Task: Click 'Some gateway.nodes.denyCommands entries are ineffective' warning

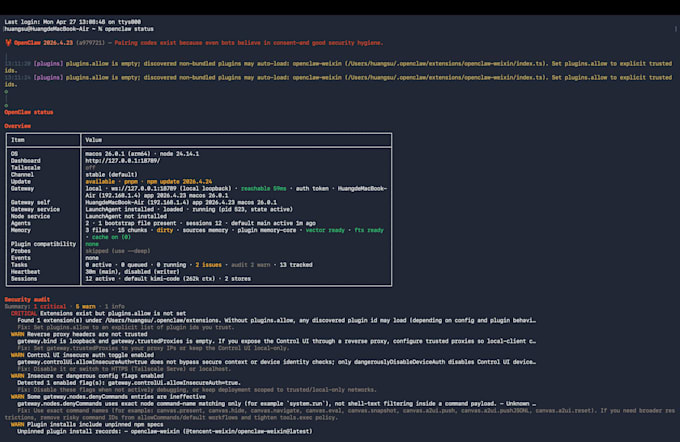Action: 116,396
